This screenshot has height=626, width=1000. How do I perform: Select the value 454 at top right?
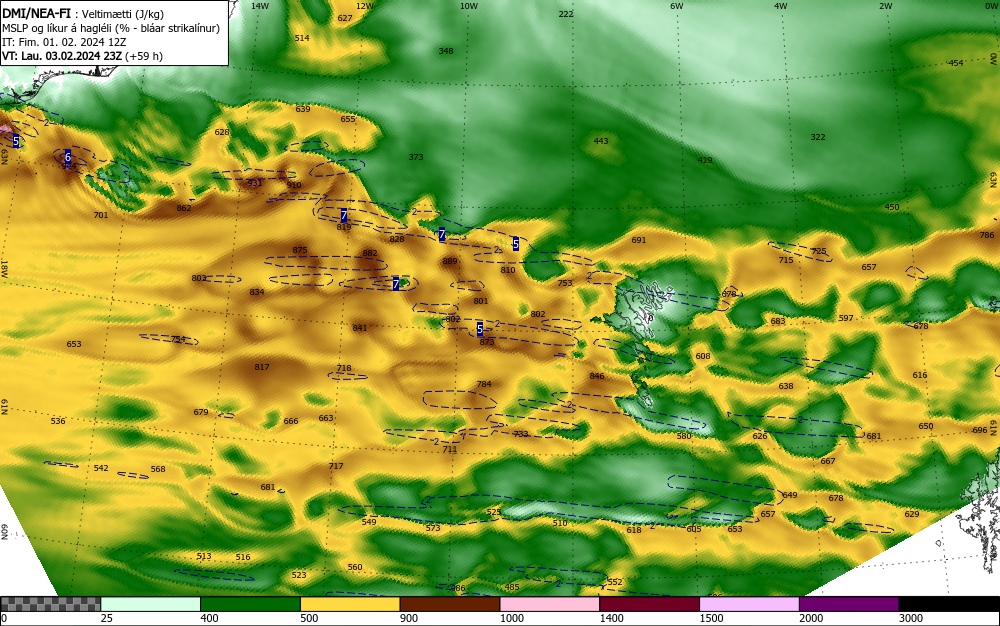(x=956, y=63)
